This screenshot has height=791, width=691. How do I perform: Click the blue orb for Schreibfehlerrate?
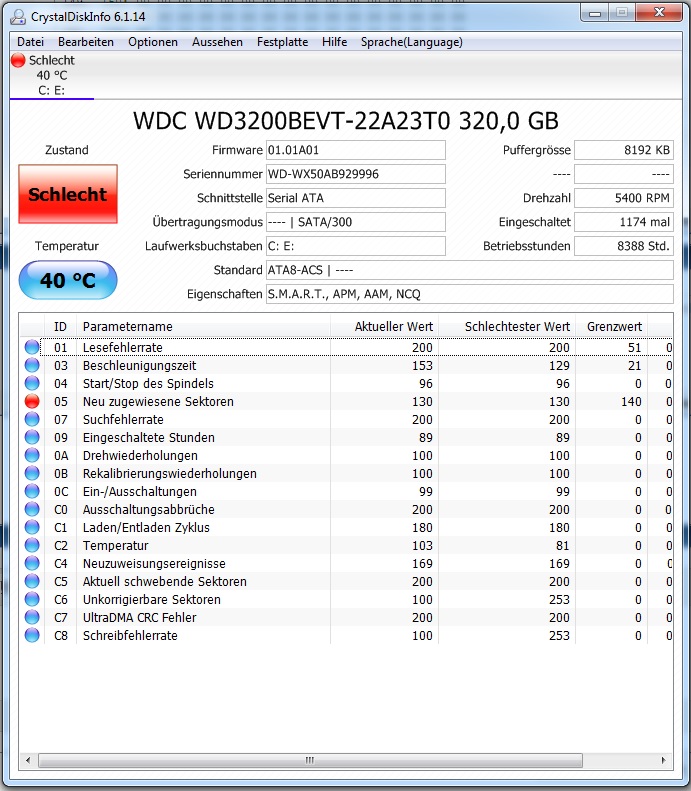32,635
